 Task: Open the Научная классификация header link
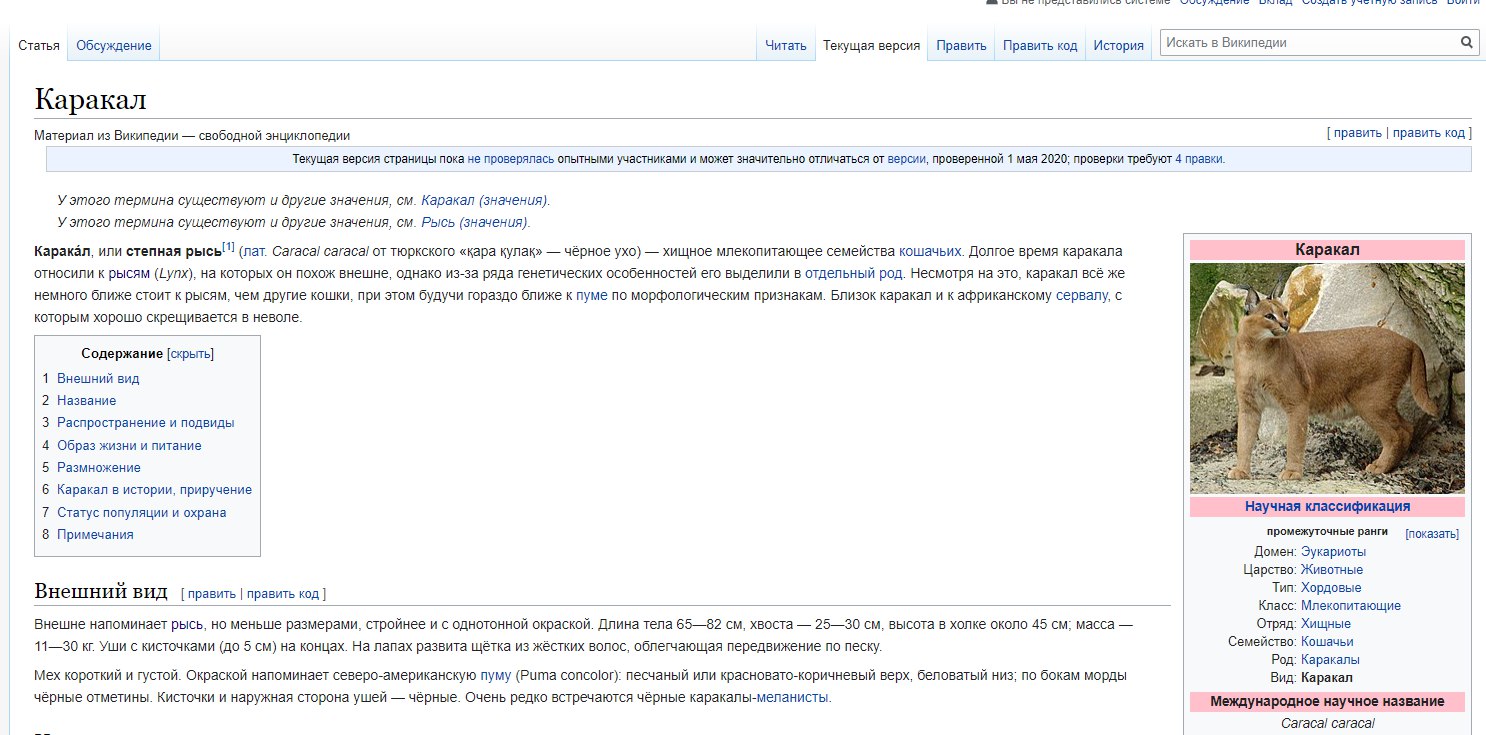[x=1327, y=507]
